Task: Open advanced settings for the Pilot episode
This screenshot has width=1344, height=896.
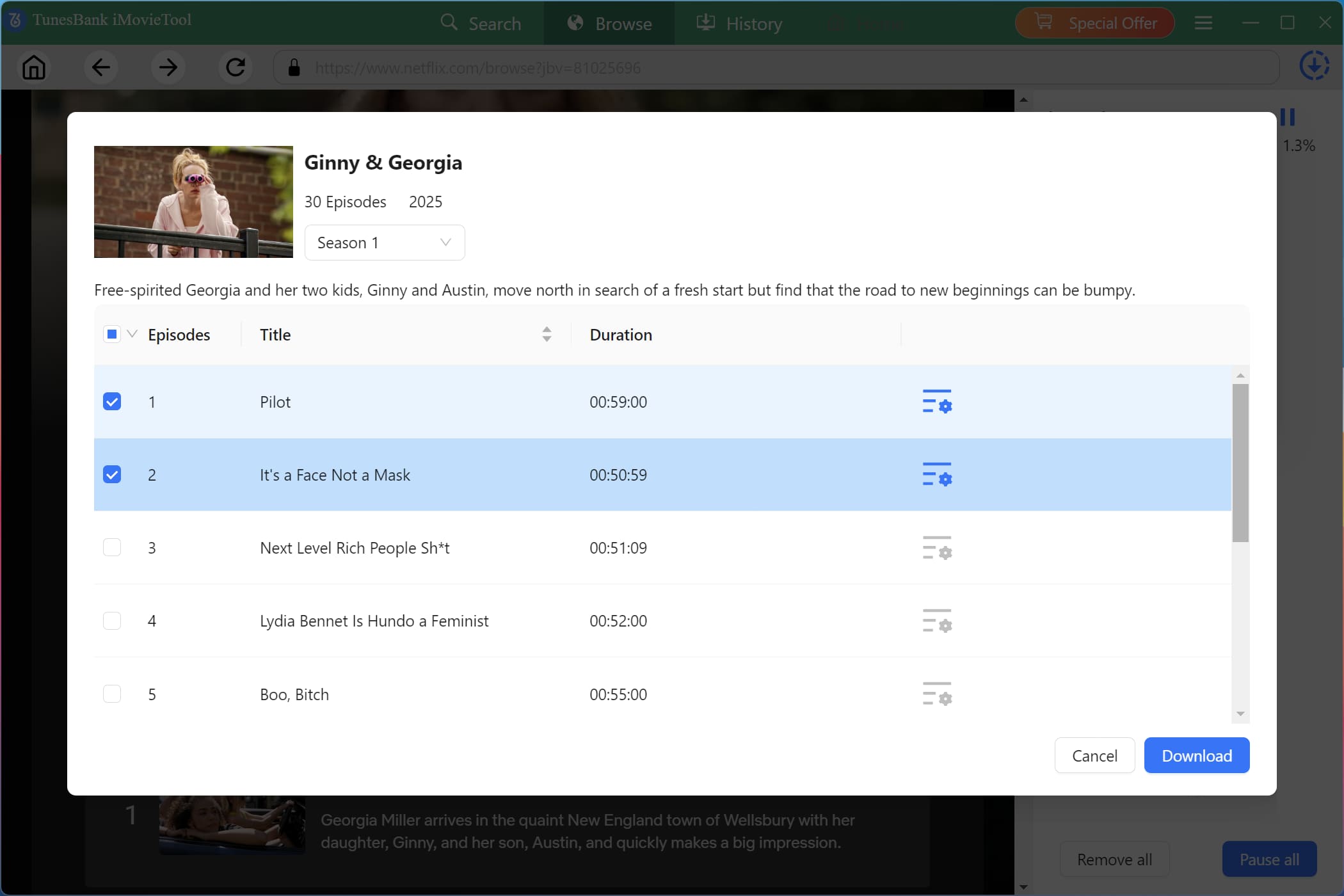Action: [937, 402]
